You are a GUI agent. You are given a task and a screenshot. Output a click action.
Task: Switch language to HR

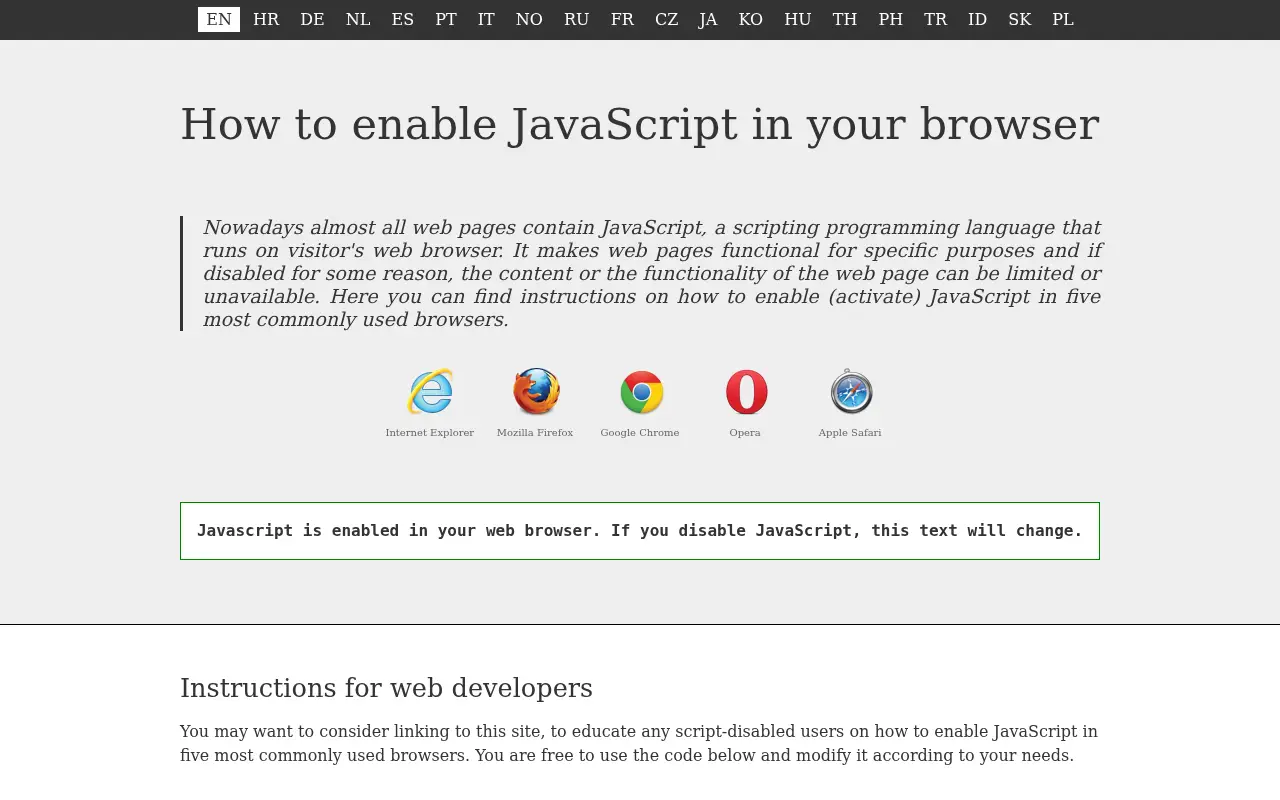click(266, 19)
